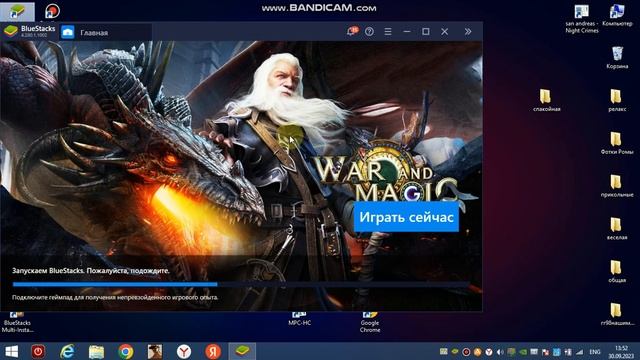The width and height of the screenshot is (640, 360).
Task: Select the спакойная desktop folder
Action: click(x=546, y=100)
